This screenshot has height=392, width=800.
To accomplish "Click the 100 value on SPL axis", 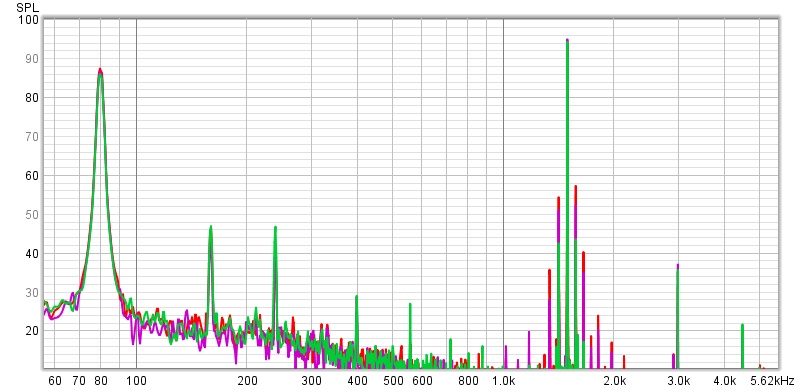I will [29, 20].
